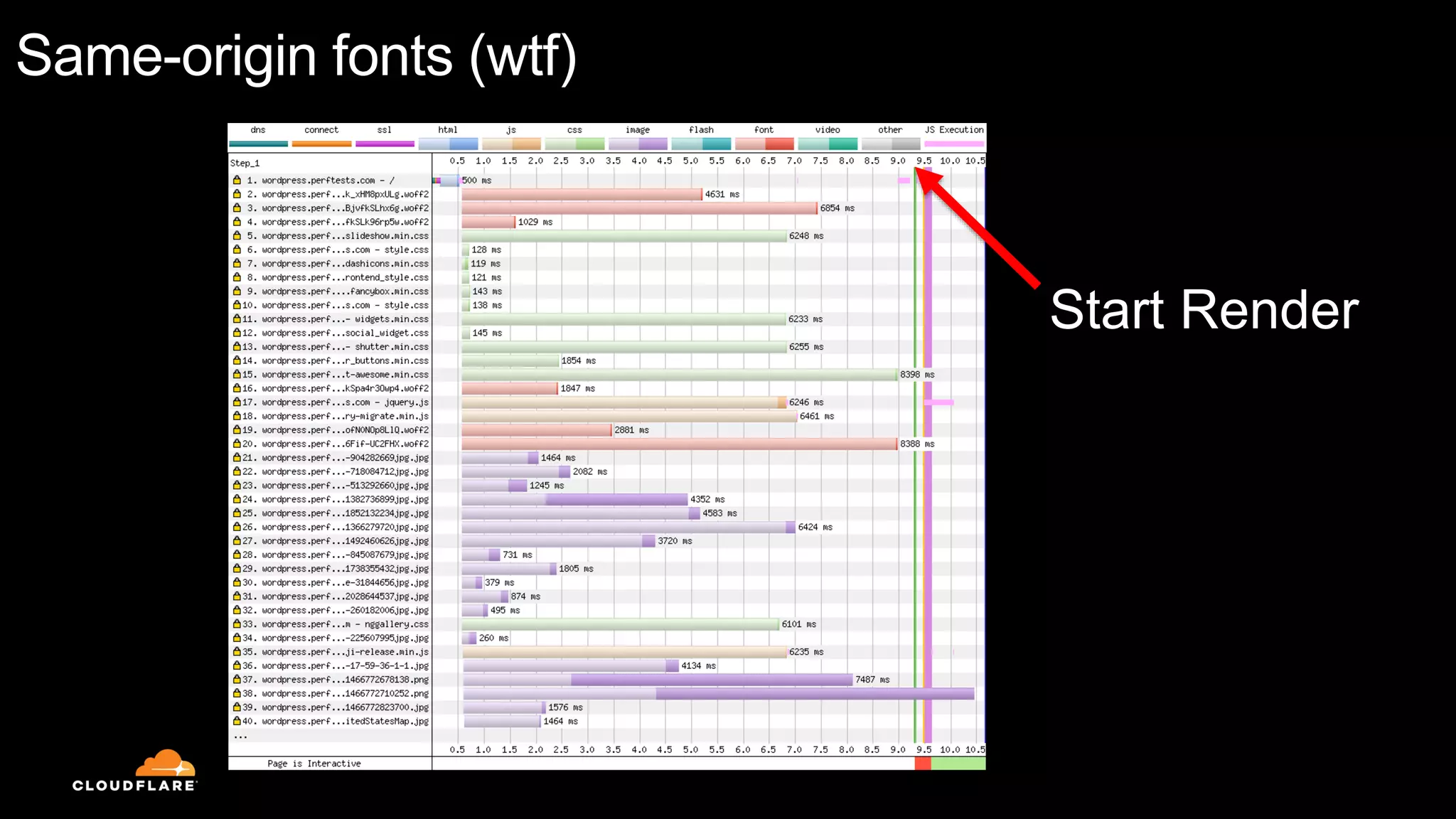Select row 20 ending in 6Fif-UC2FHX.woff2

click(330, 444)
